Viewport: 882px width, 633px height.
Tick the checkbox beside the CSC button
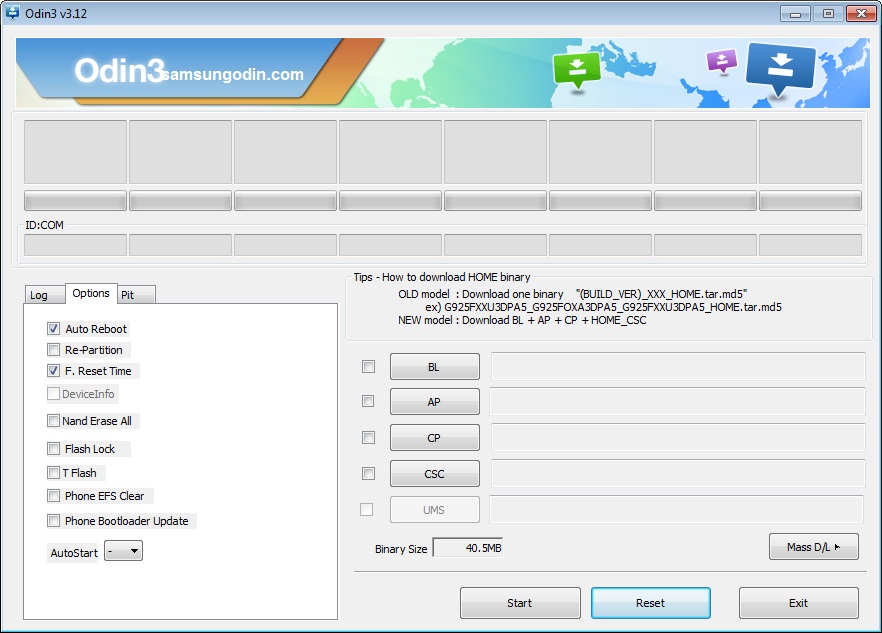point(368,473)
